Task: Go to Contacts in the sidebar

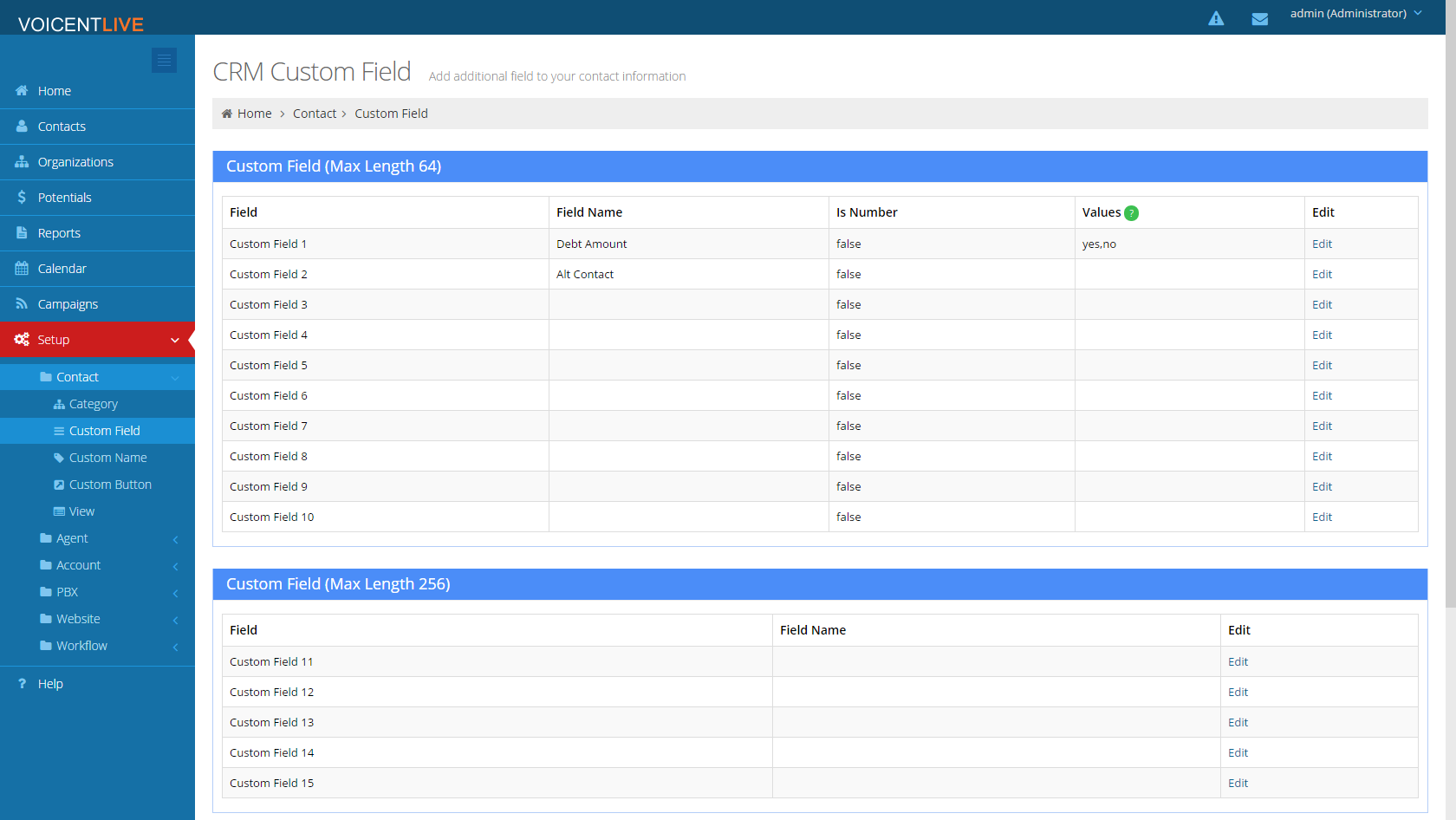Action: [61, 126]
